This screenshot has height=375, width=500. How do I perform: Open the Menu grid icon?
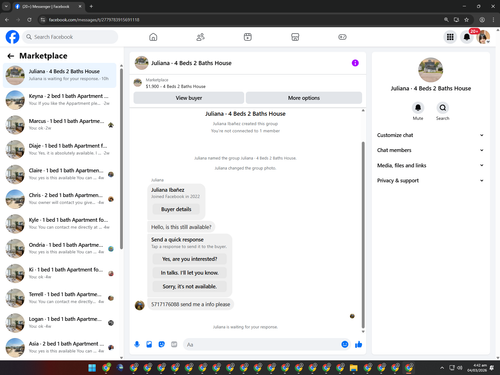(x=450, y=37)
